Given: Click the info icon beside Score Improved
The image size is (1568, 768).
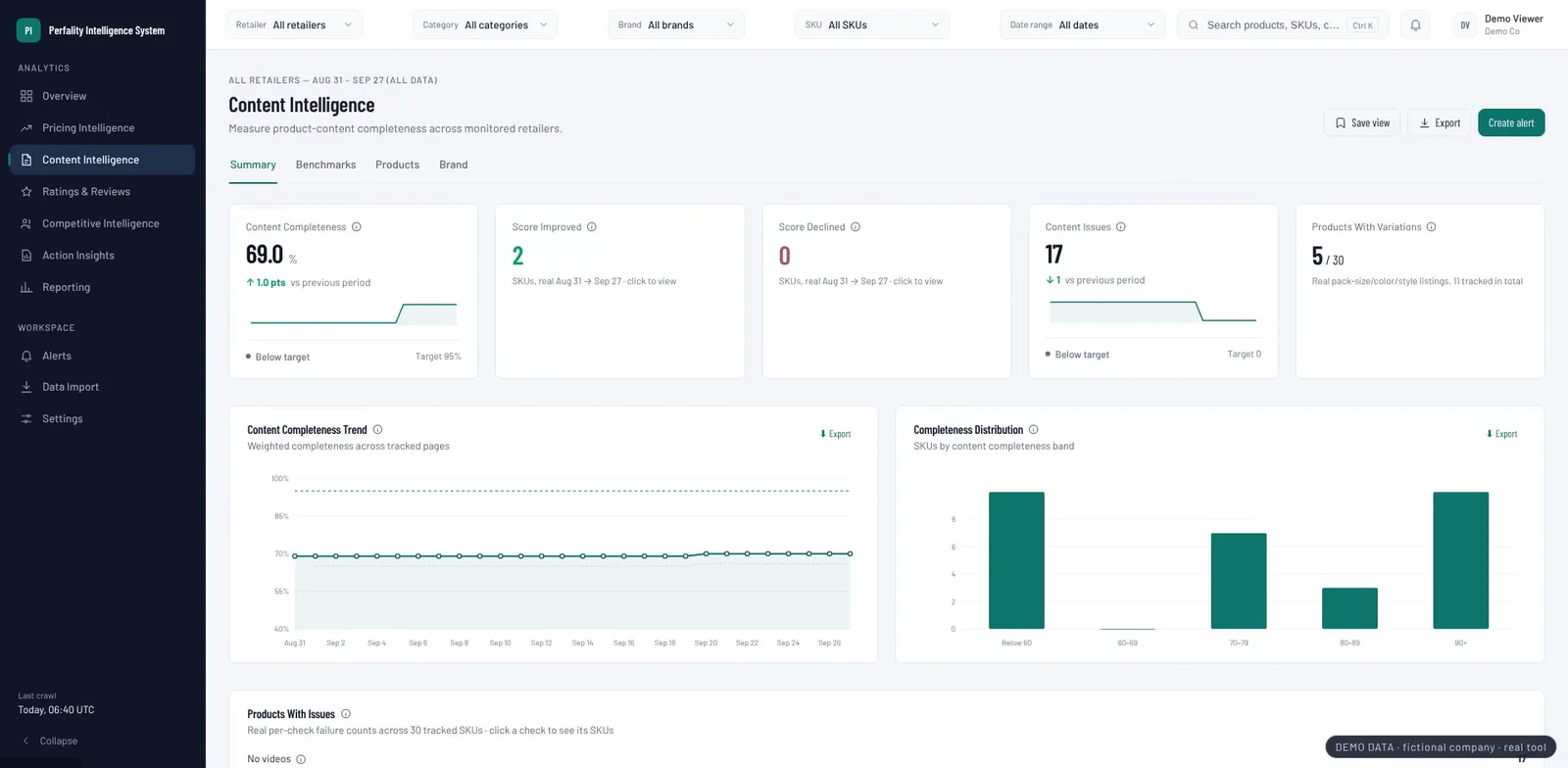Looking at the screenshot, I should pyautogui.click(x=592, y=227).
